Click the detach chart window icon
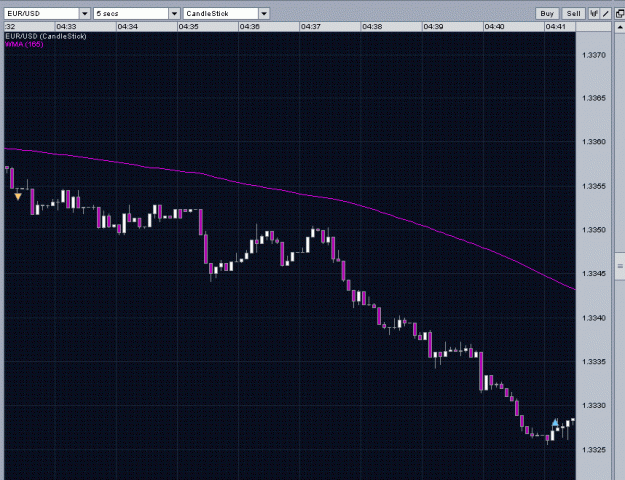Screen dimensions: 625x480 click(620, 14)
